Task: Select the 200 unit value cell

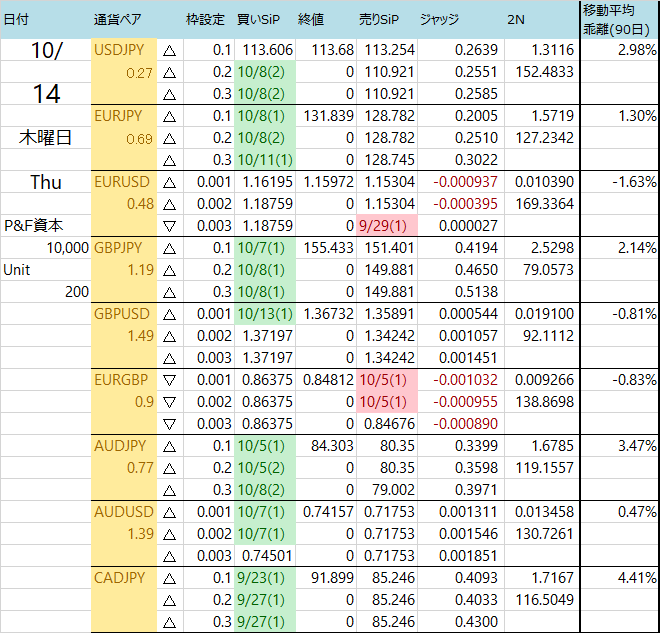Action: [45, 292]
